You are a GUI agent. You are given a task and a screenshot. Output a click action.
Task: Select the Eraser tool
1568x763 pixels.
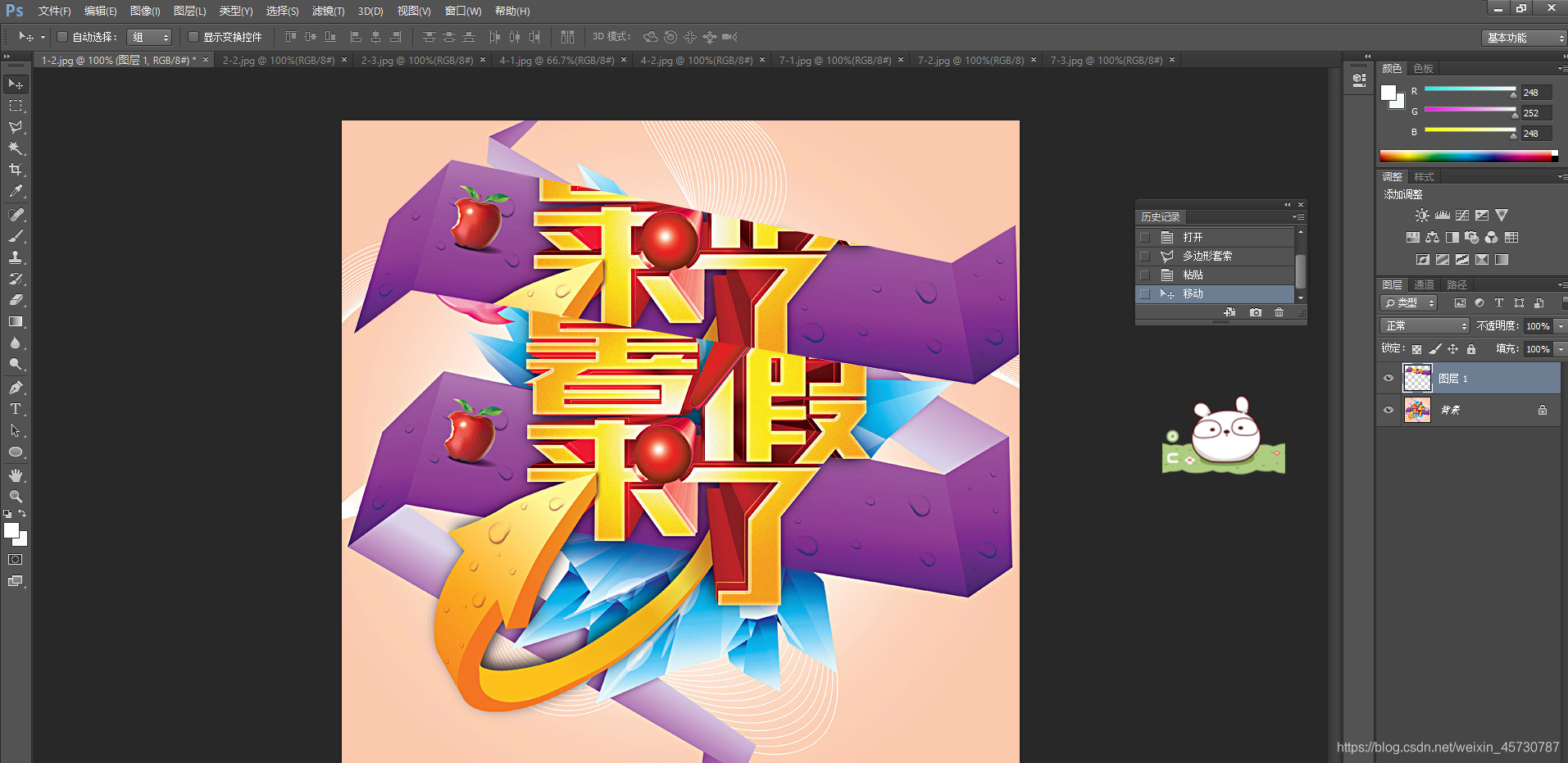click(16, 300)
